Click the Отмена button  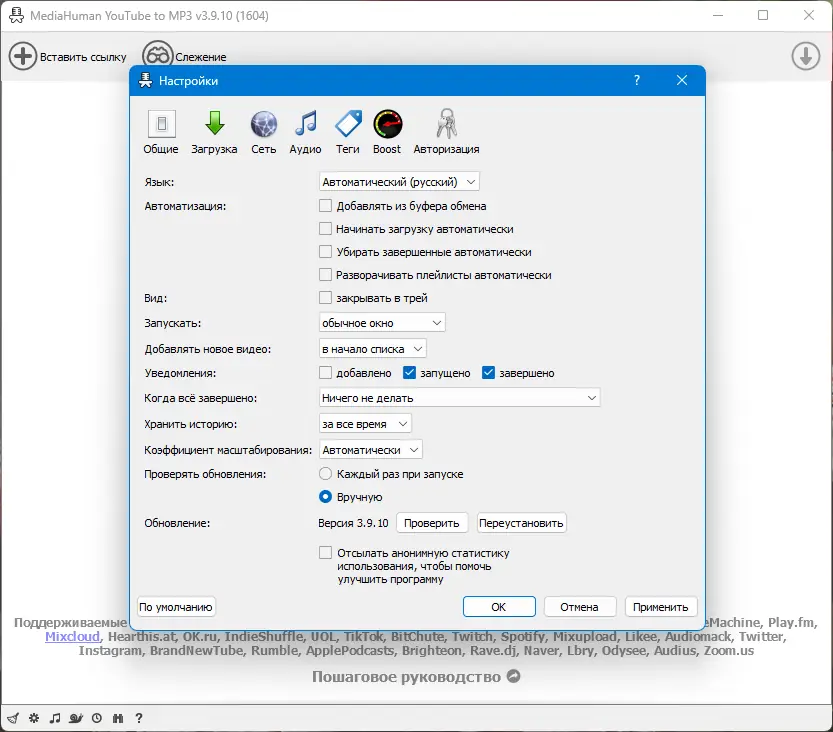tap(580, 607)
